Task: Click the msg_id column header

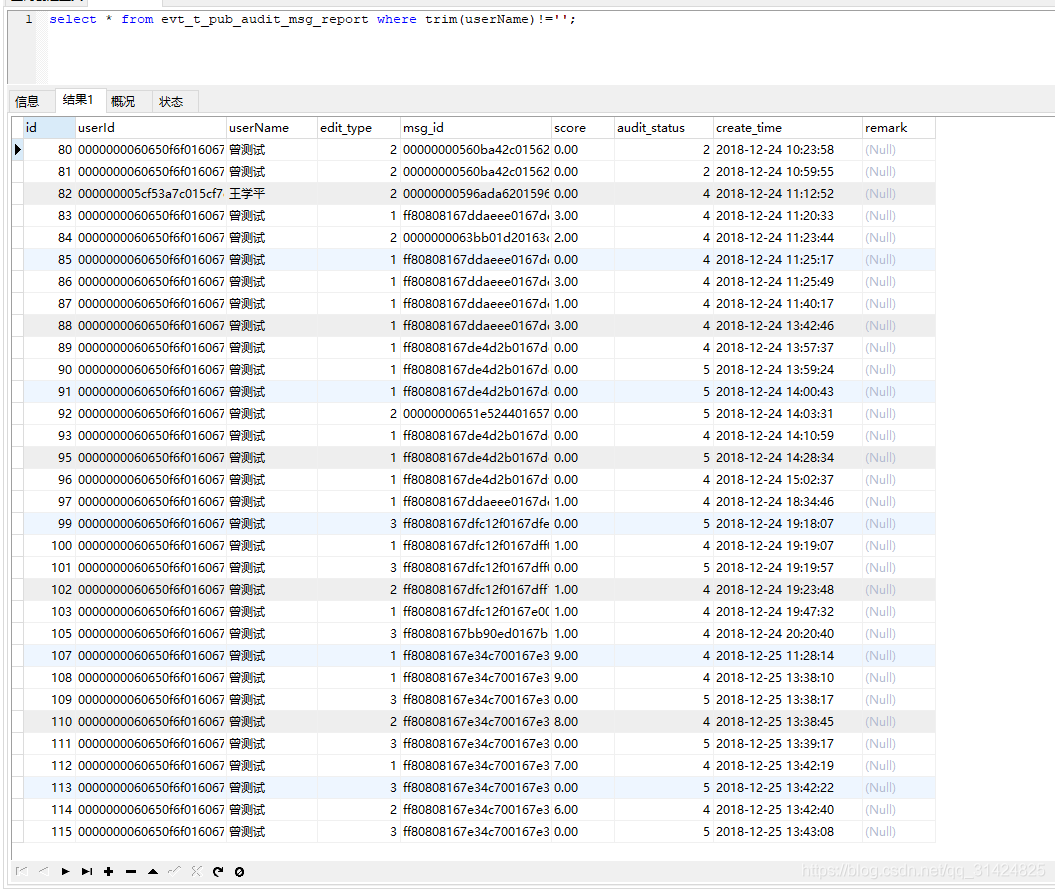Action: click(x=476, y=128)
